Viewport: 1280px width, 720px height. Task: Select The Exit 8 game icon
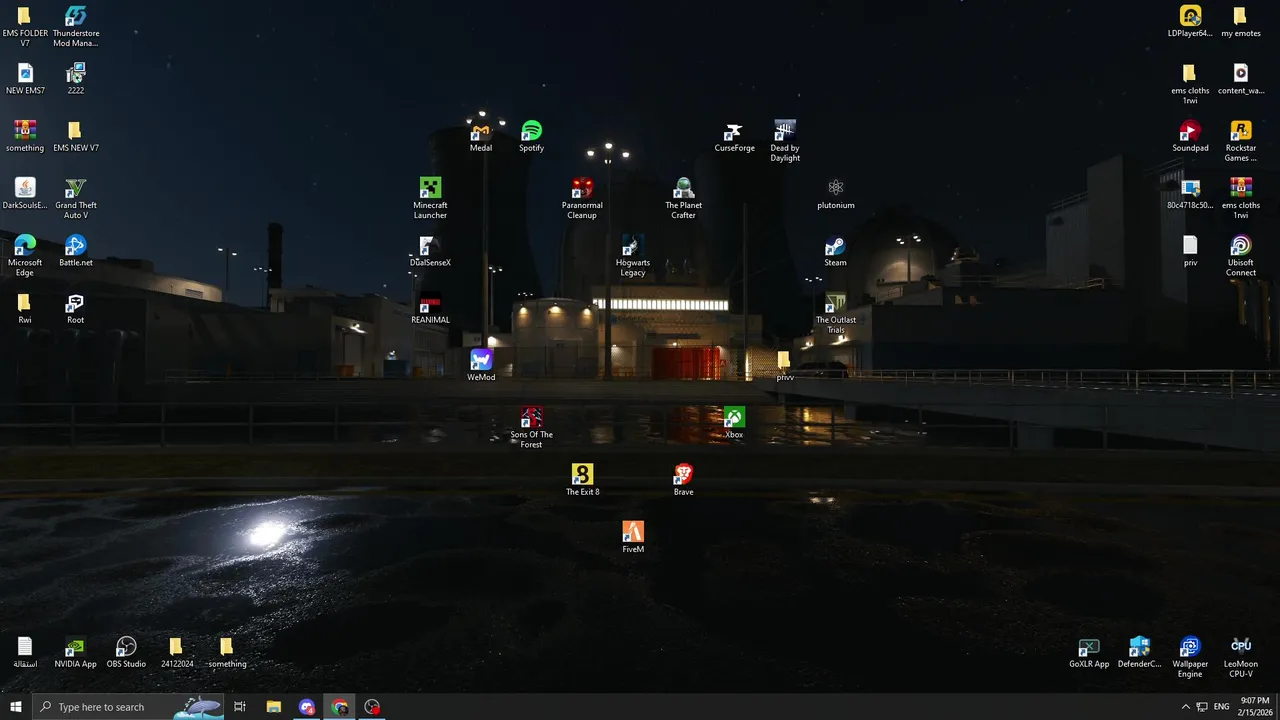click(x=582, y=480)
